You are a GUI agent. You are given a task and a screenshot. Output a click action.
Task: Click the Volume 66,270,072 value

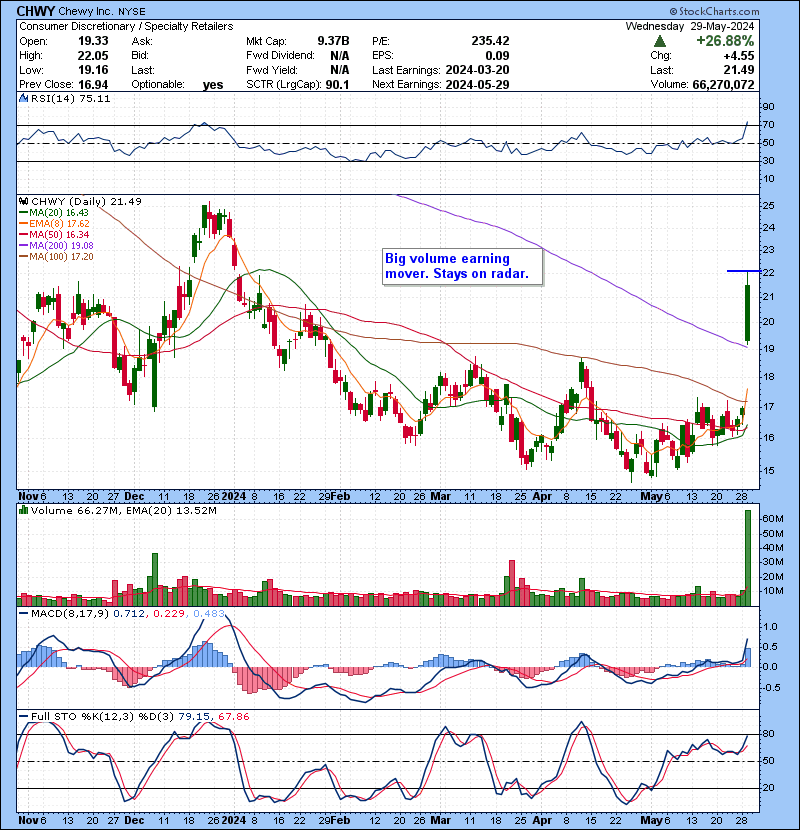point(723,84)
